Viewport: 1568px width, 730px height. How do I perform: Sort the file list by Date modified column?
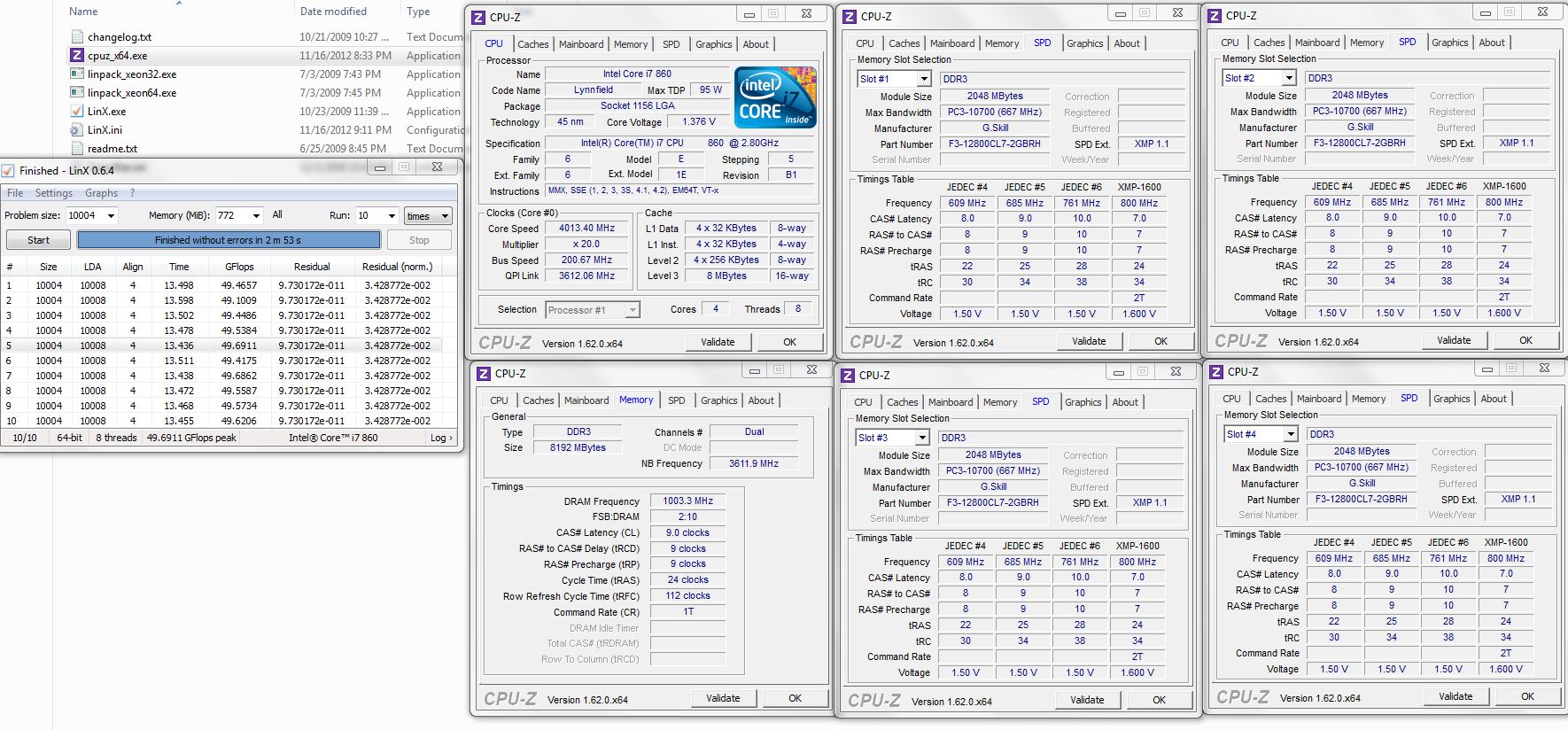(333, 12)
